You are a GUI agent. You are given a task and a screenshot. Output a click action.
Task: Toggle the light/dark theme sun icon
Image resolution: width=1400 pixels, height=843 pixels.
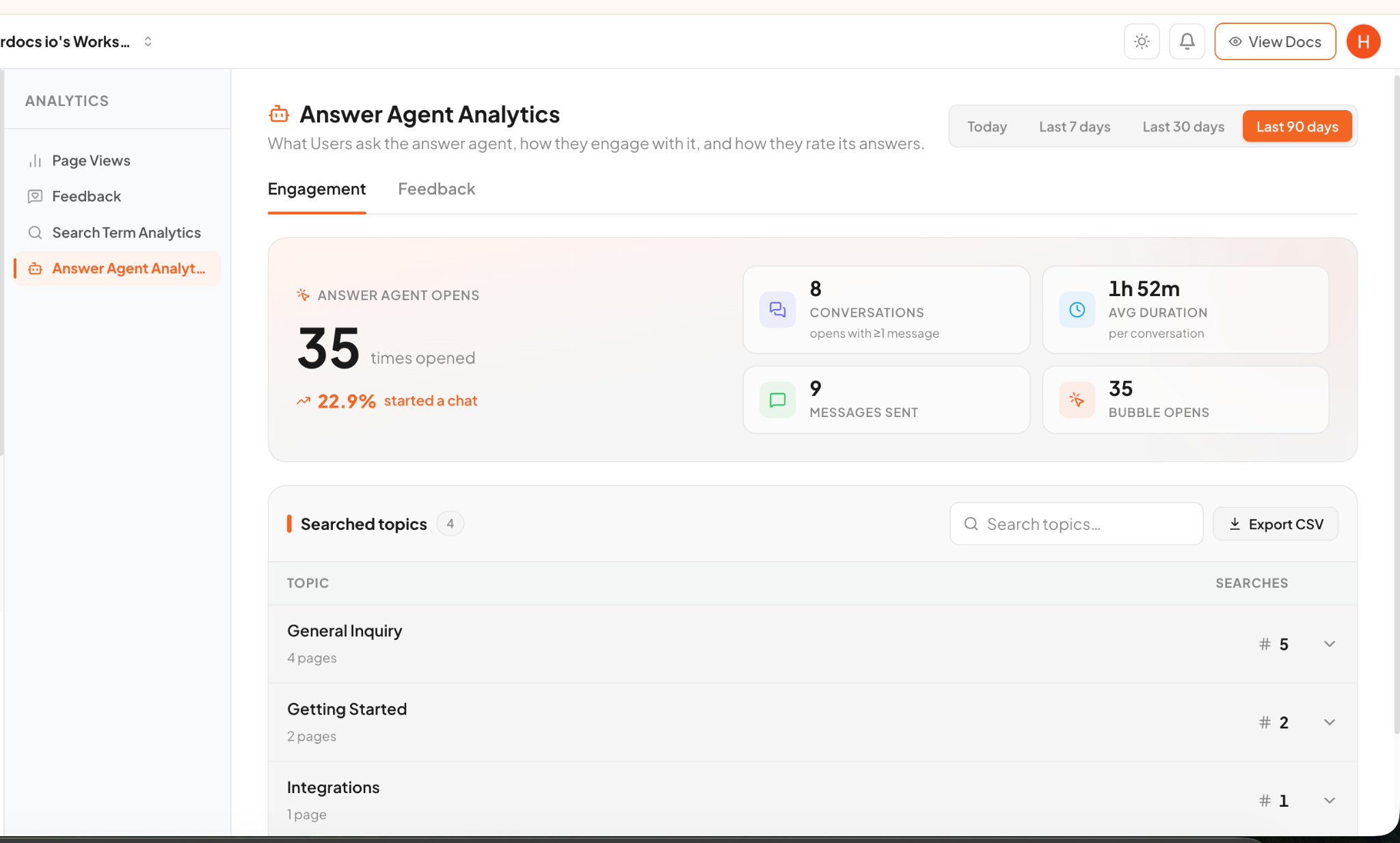point(1142,42)
